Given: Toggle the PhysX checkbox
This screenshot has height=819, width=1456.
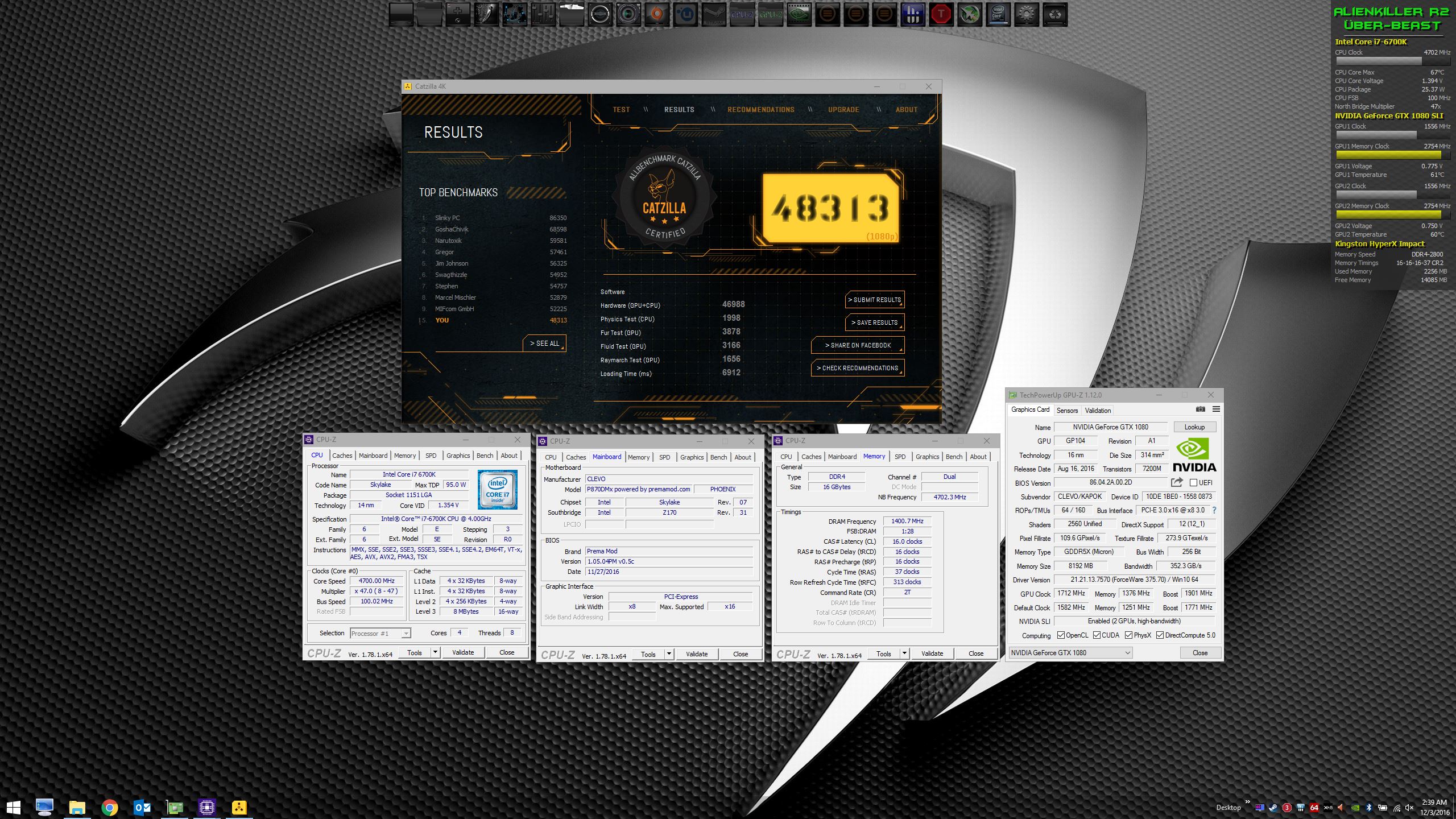Looking at the screenshot, I should pyautogui.click(x=1128, y=635).
